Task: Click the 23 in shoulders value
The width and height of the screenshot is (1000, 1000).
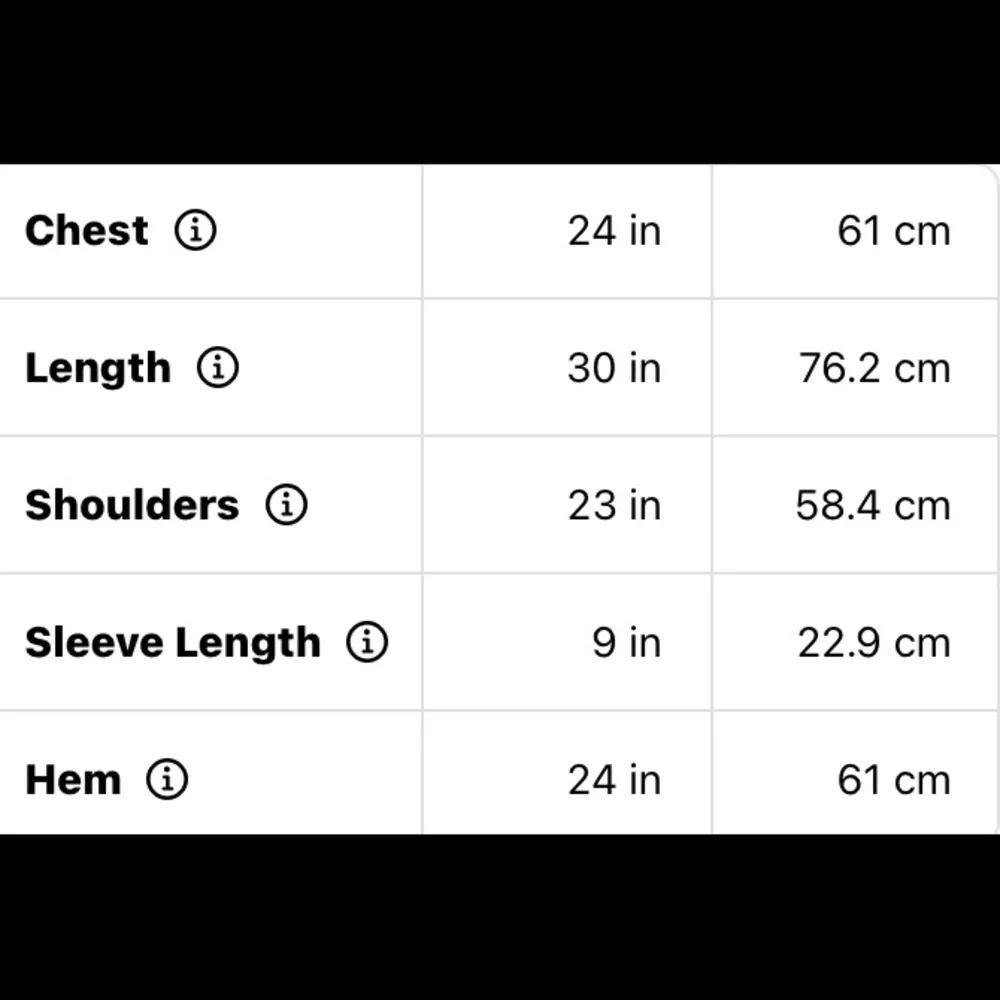Action: [x=614, y=505]
